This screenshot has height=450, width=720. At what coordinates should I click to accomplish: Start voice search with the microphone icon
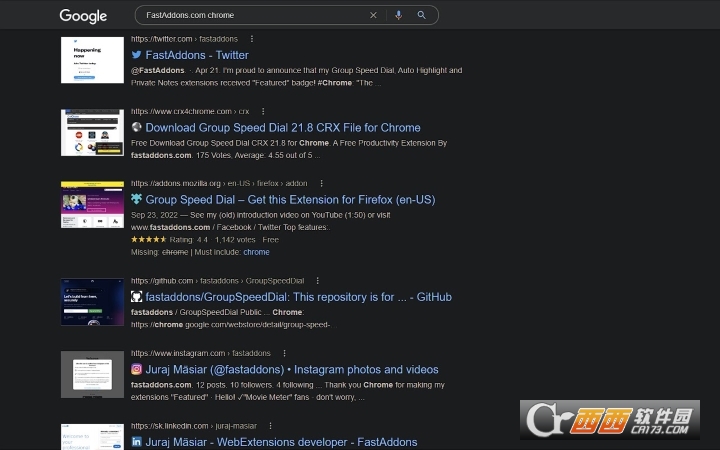(x=399, y=15)
